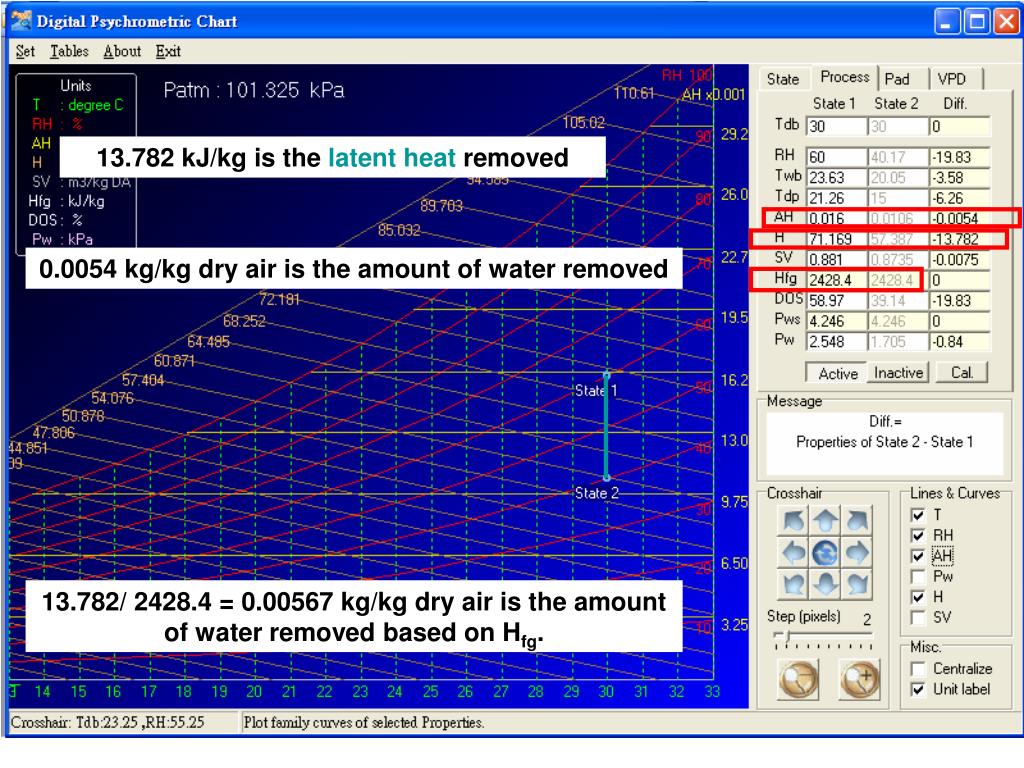Select the Process tab

click(x=844, y=77)
